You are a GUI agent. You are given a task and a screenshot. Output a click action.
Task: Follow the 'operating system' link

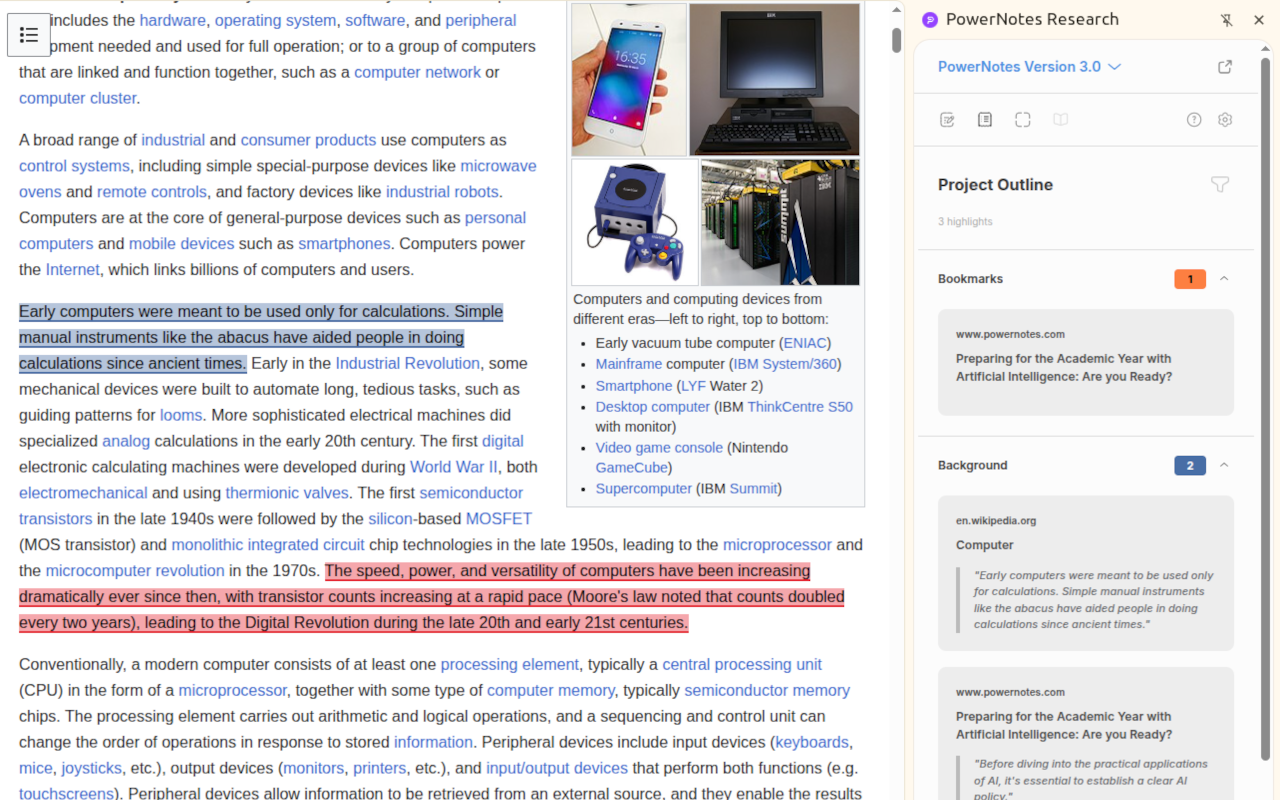[x=275, y=20]
